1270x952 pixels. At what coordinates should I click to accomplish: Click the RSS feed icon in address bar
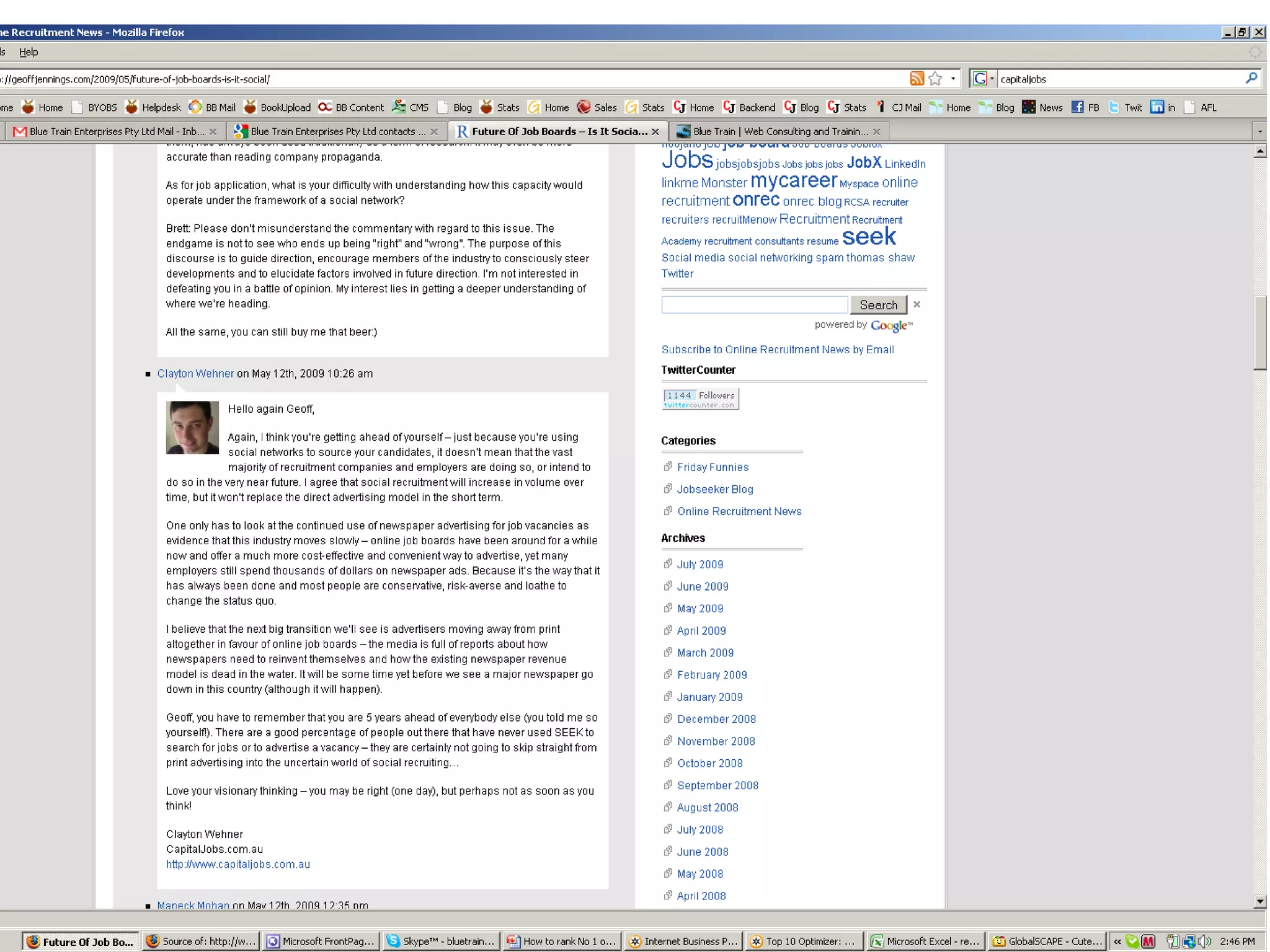(917, 79)
